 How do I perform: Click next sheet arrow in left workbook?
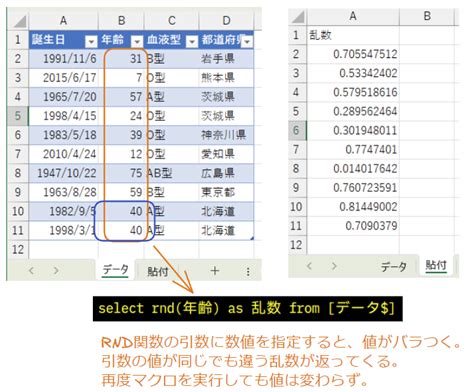pos(56,270)
